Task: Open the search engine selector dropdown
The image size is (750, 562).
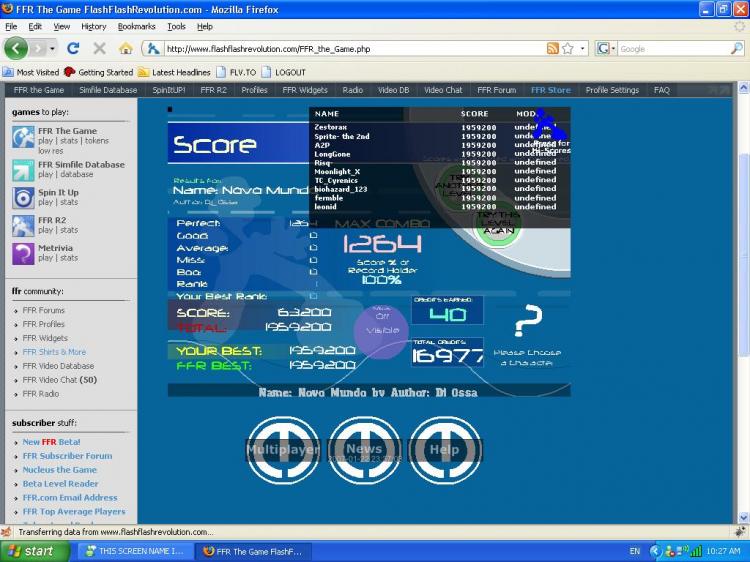Action: coord(613,48)
